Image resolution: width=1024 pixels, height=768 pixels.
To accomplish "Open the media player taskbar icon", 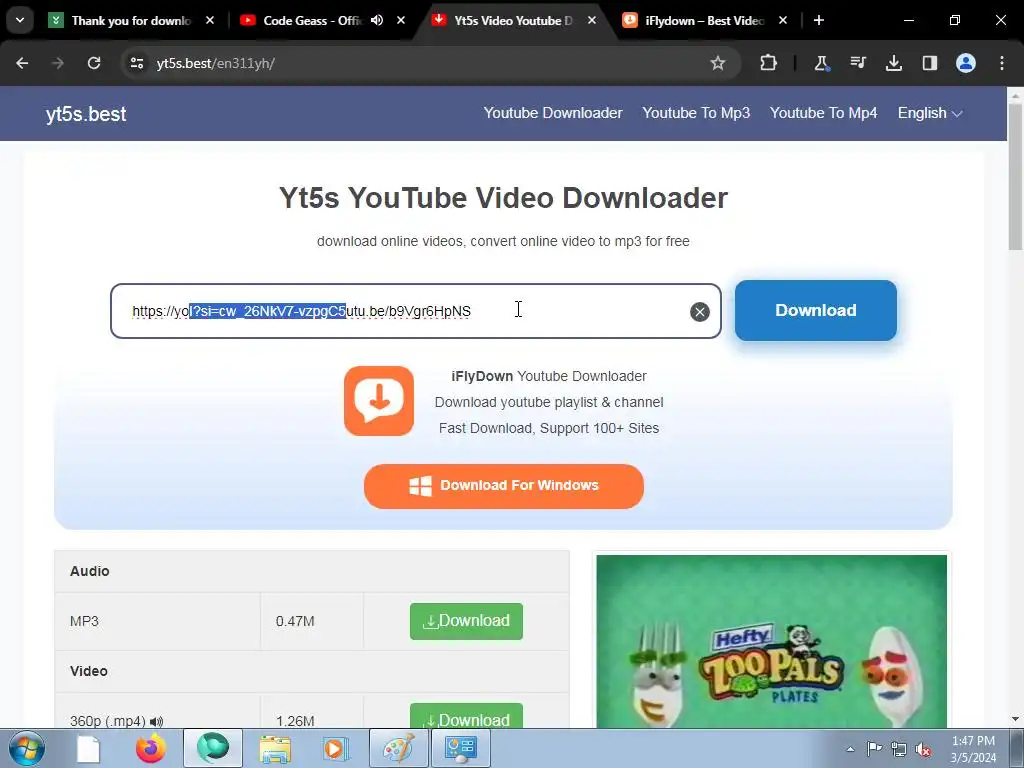I will point(337,748).
